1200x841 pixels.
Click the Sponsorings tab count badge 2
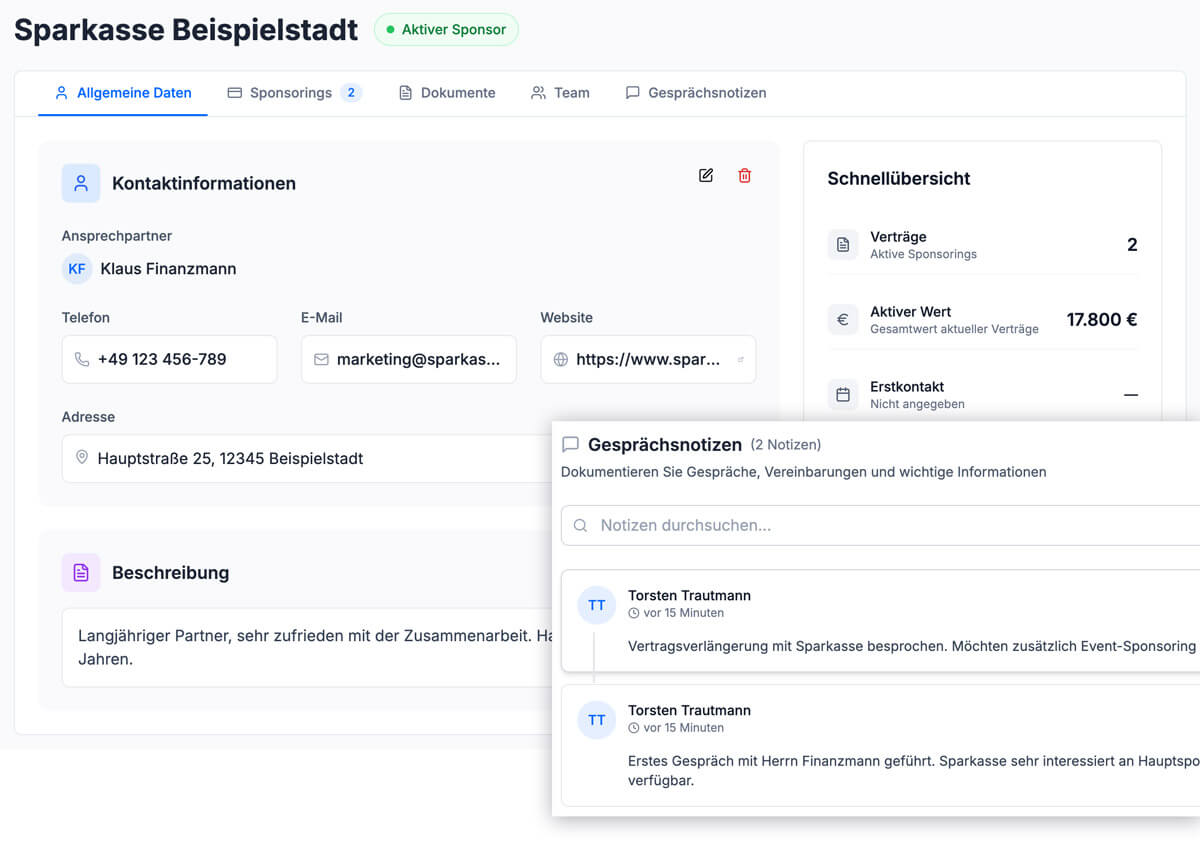tap(351, 93)
